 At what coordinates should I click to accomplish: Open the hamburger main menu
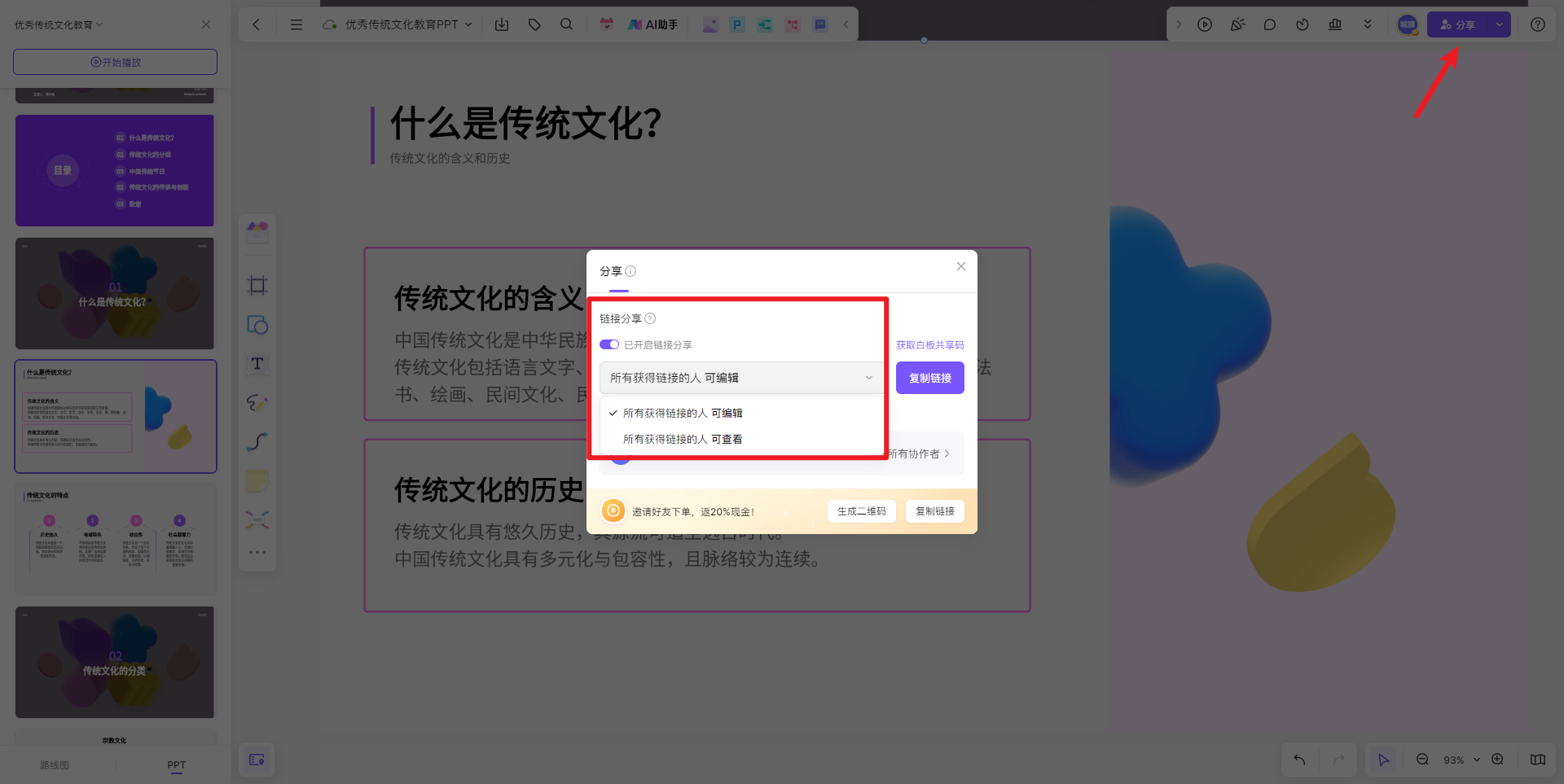pyautogui.click(x=297, y=24)
